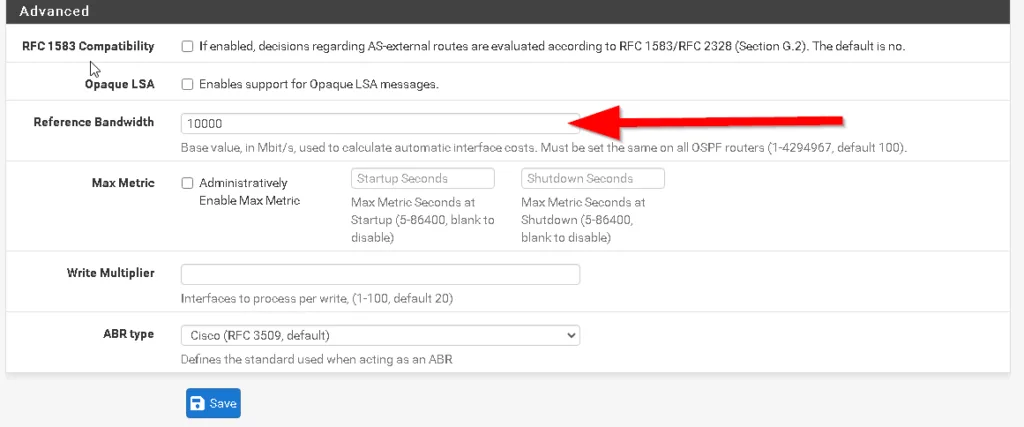Click 'Interfaces to process per write' help text
This screenshot has width=1024, height=427.
click(317, 299)
